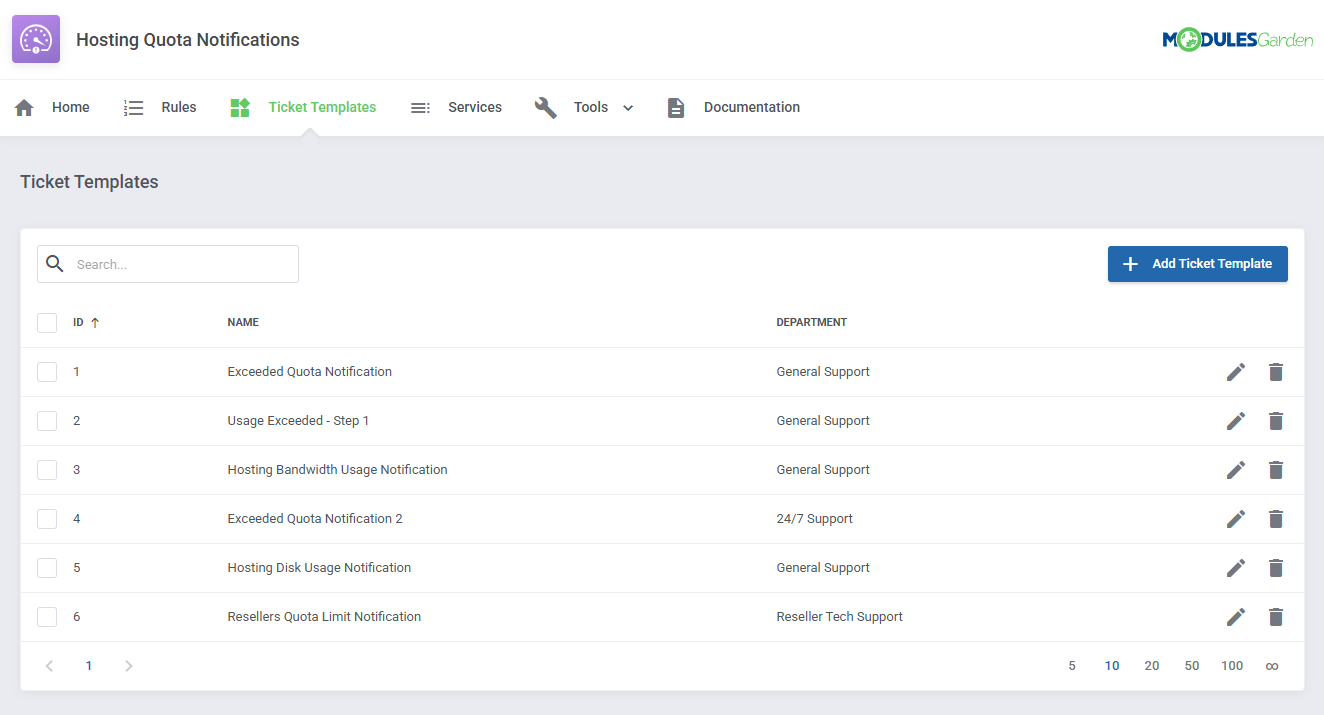Click the Hosting Quota Notifications module icon
Viewport: 1324px width, 715px height.
point(35,38)
